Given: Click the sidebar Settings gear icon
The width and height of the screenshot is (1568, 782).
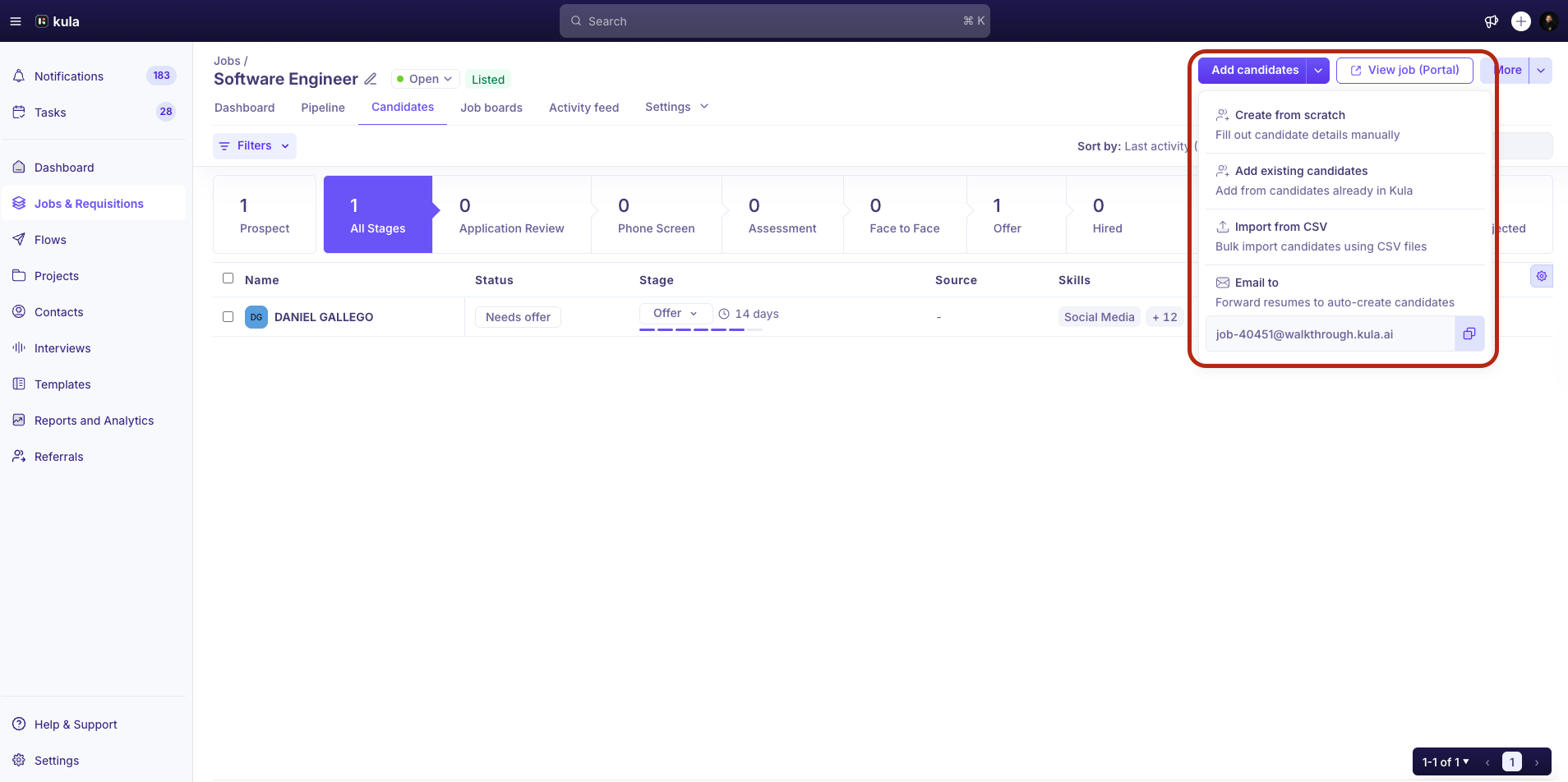Looking at the screenshot, I should coord(19,760).
